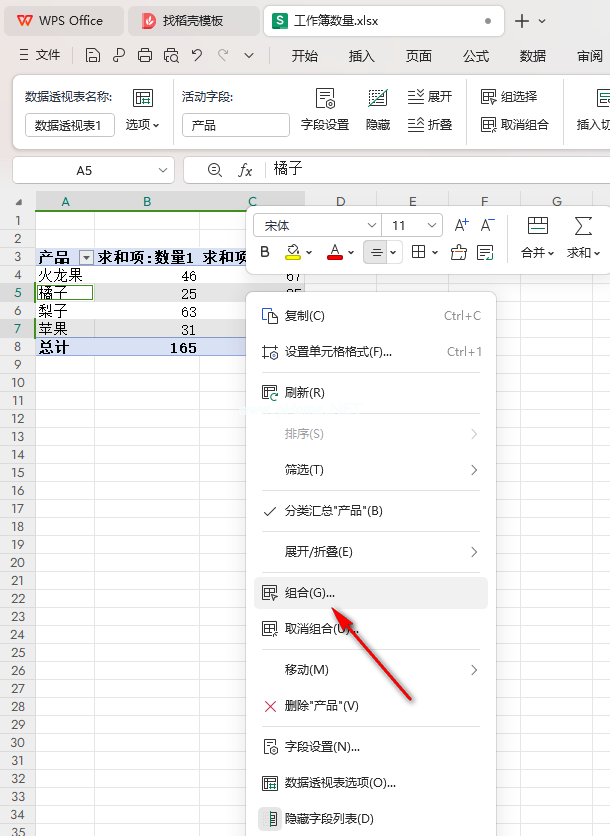The height and width of the screenshot is (836, 610).
Task: Toggle 隐藏字段列表(D) menu item
Action: tap(371, 818)
